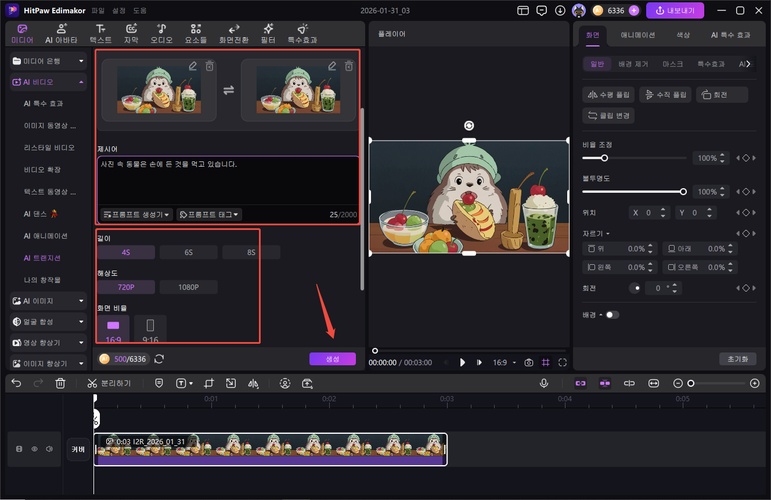Start voice recording with microphone icon
Screen dimensions: 771x500
544,383
